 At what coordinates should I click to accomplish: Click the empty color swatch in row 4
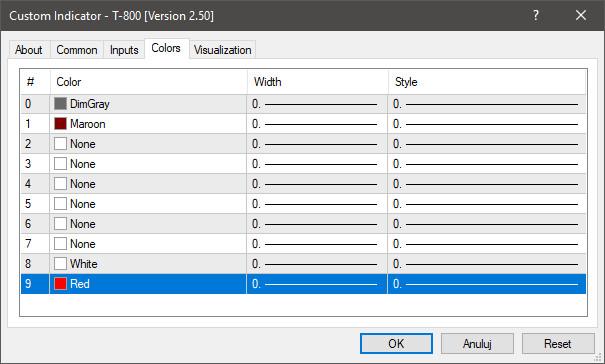coord(60,184)
